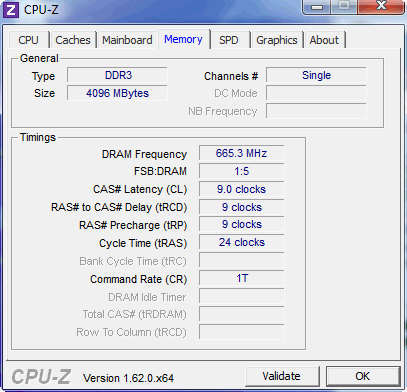Click the CPU-Z app icon in title bar

pyautogui.click(x=11, y=10)
